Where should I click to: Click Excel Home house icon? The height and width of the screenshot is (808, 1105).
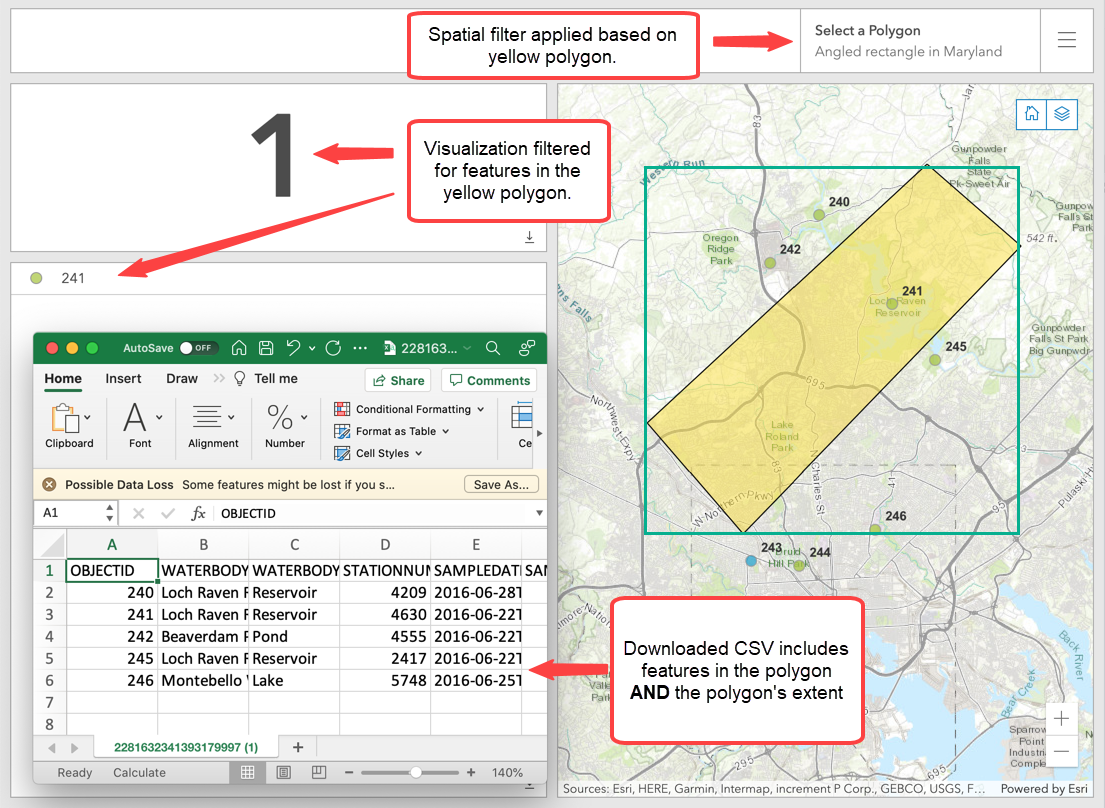[239, 348]
